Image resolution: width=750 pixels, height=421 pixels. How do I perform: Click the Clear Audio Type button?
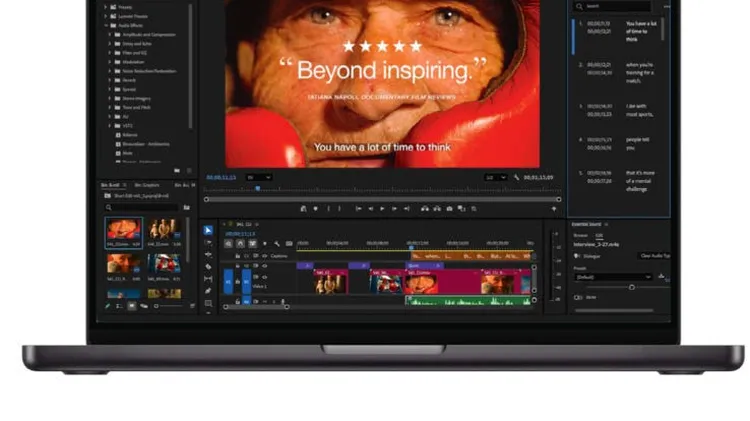653,256
